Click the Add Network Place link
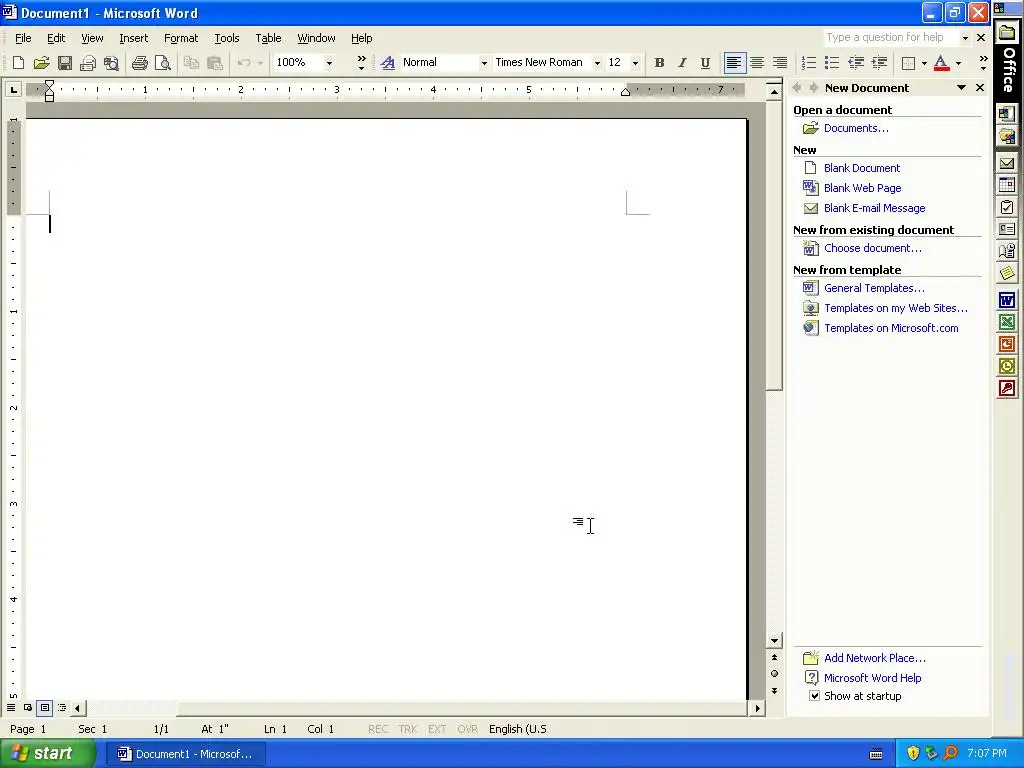The height and width of the screenshot is (768, 1024). pyautogui.click(x=874, y=658)
